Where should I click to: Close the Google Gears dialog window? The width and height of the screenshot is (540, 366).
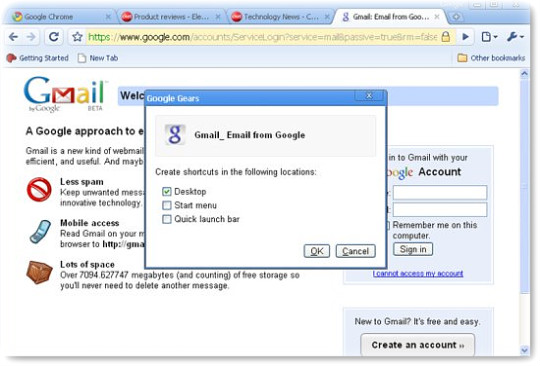pyautogui.click(x=369, y=96)
